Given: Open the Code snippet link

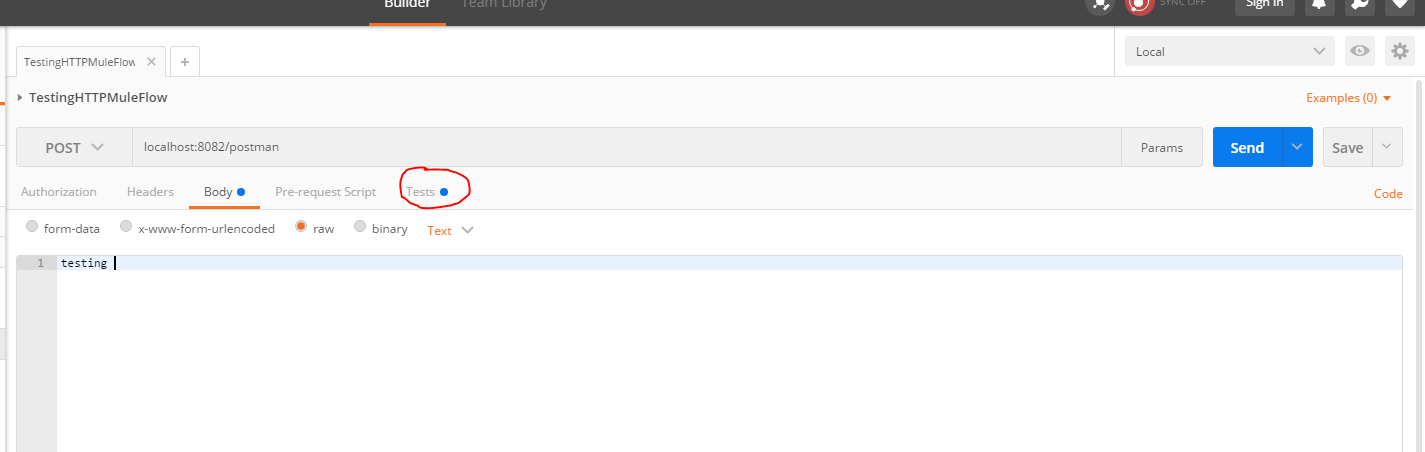Looking at the screenshot, I should point(1388,194).
